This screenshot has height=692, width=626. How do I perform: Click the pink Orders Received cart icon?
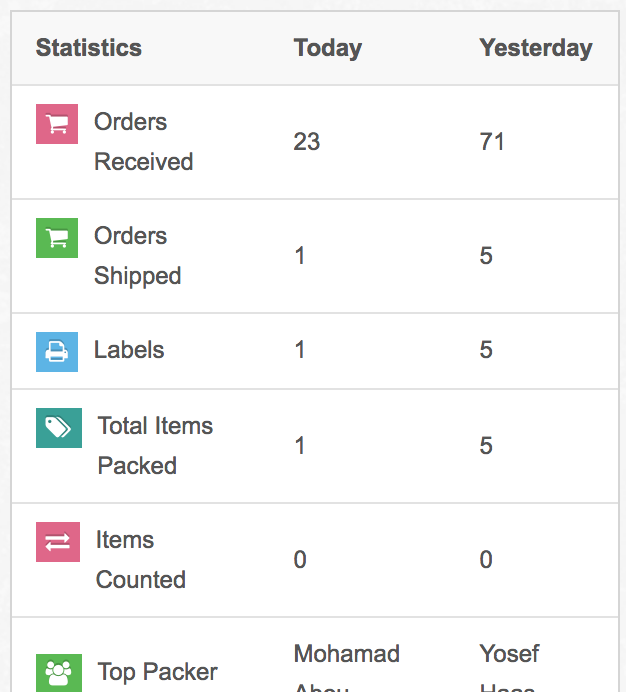[57, 124]
